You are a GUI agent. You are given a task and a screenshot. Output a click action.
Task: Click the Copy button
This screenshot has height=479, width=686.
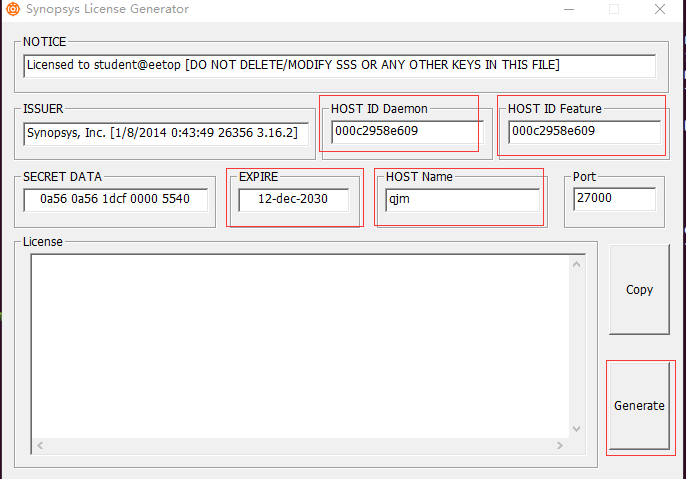(639, 290)
